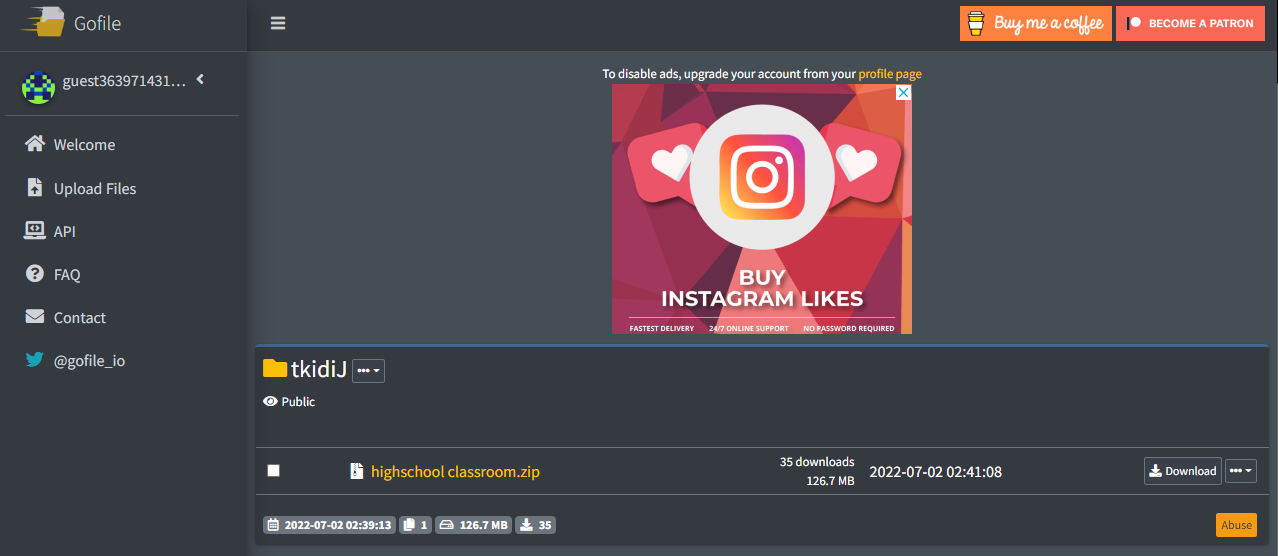Open the file row options dropdown
This screenshot has height=556, width=1278.
(1241, 471)
